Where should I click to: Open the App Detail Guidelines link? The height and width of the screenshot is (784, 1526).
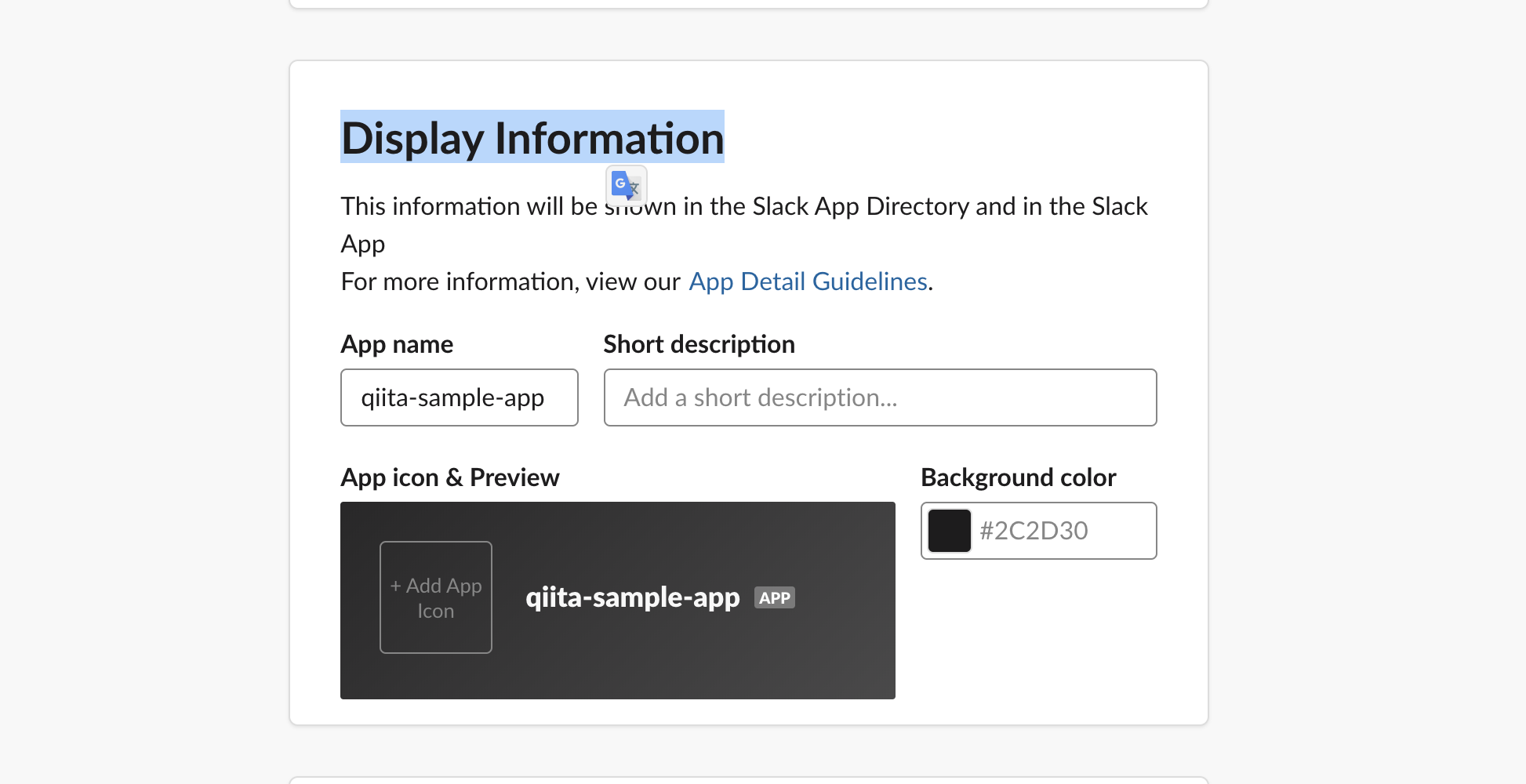tap(808, 281)
